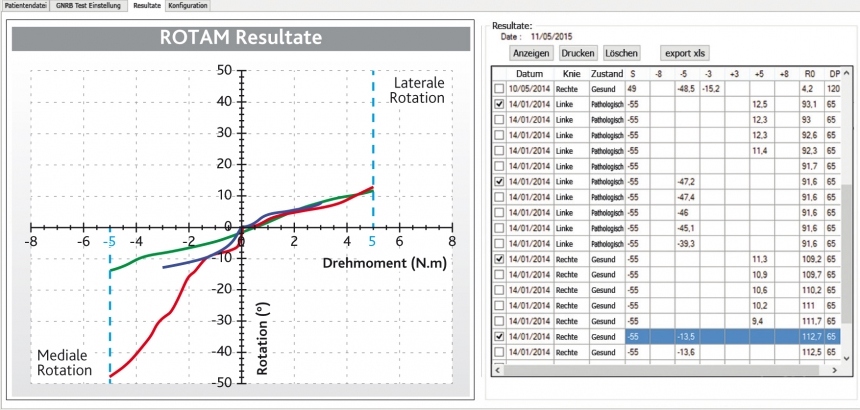This screenshot has width=860, height=410.
Task: Sort by the Datum column header
Action: (x=529, y=73)
